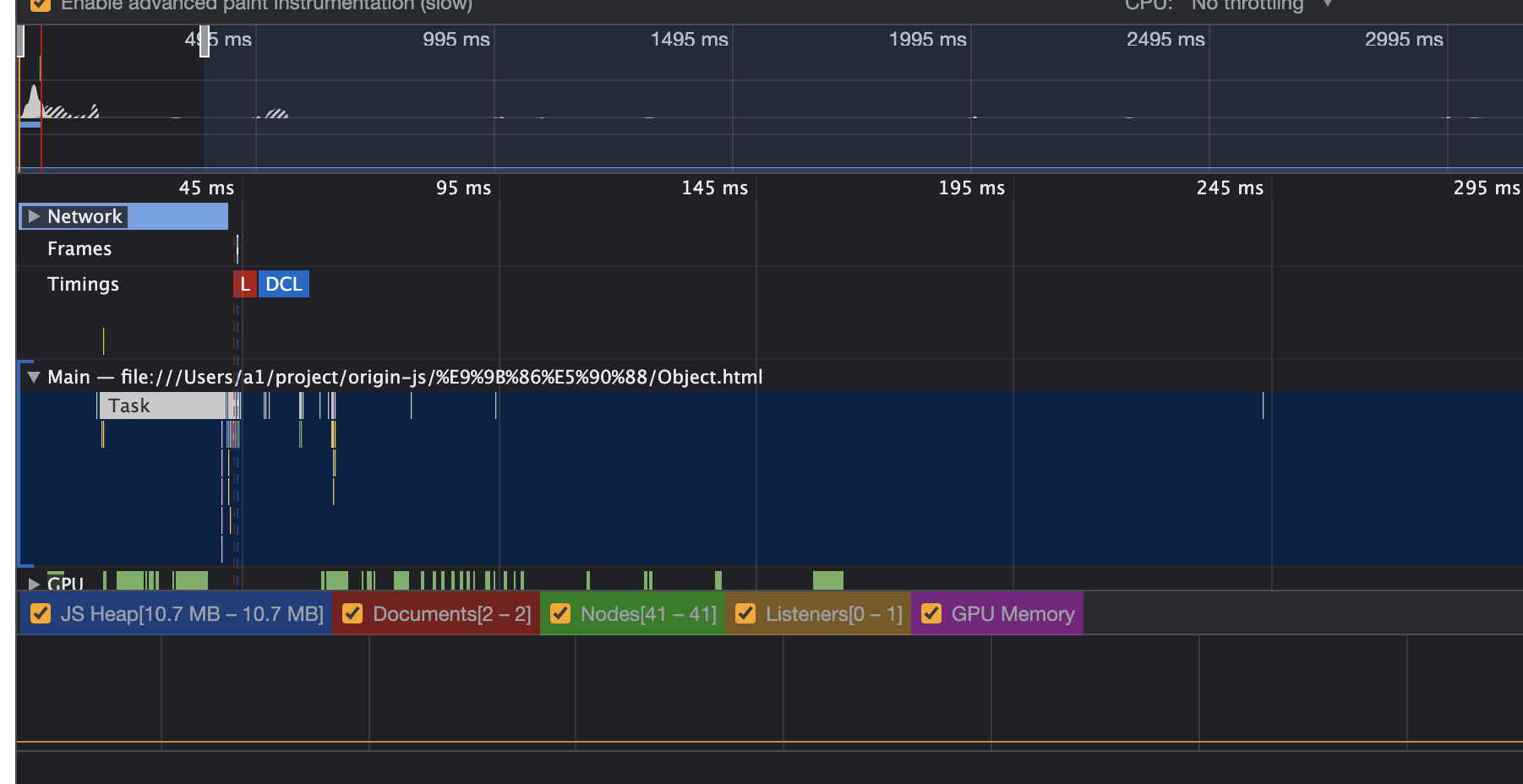
Task: Click the 95 ms ruler label
Action: 463,188
